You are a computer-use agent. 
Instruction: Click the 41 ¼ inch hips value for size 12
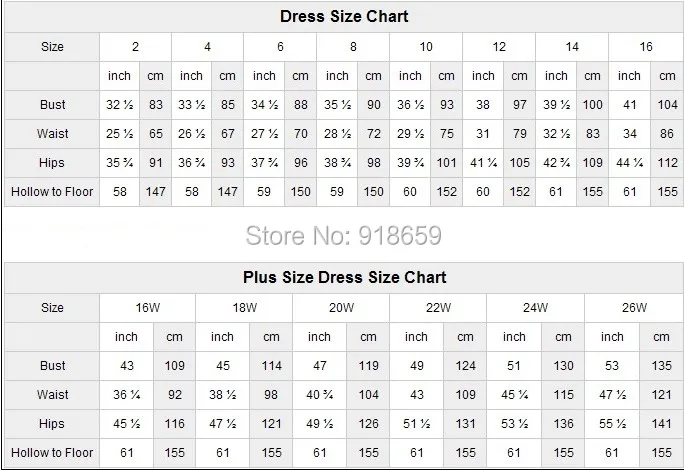483,162
